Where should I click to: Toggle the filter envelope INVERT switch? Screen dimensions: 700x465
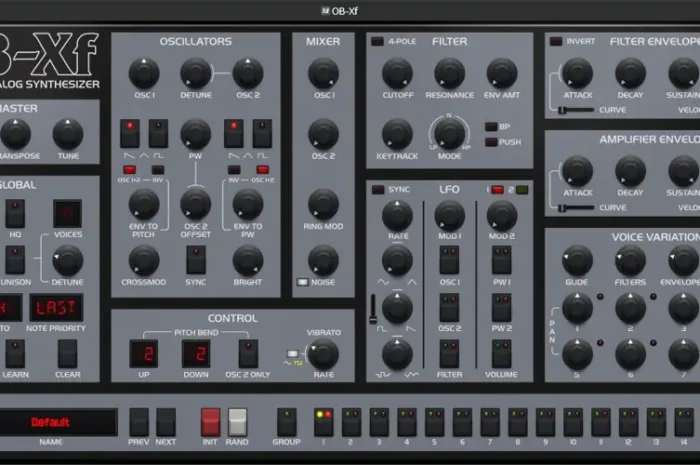pos(556,42)
